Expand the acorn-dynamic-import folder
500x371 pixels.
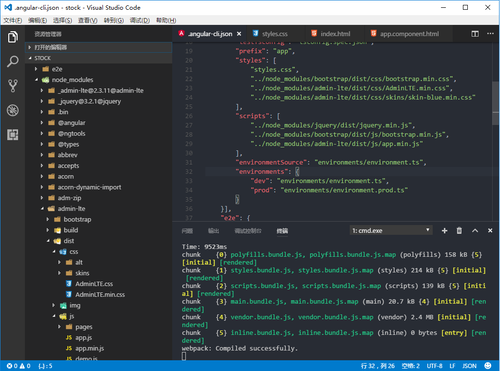click(99, 187)
